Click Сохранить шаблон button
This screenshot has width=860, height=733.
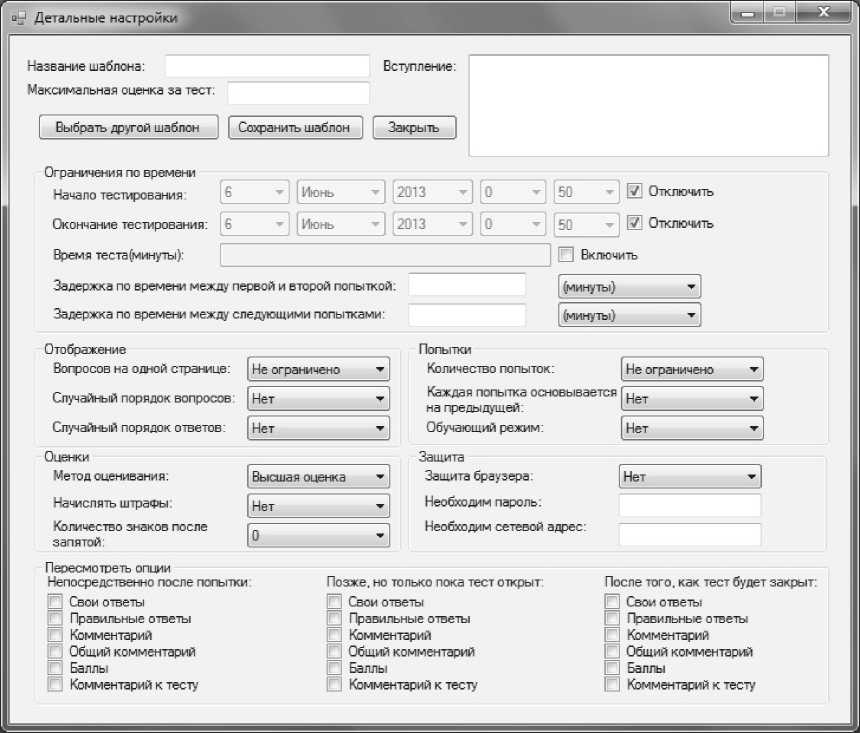pos(295,127)
